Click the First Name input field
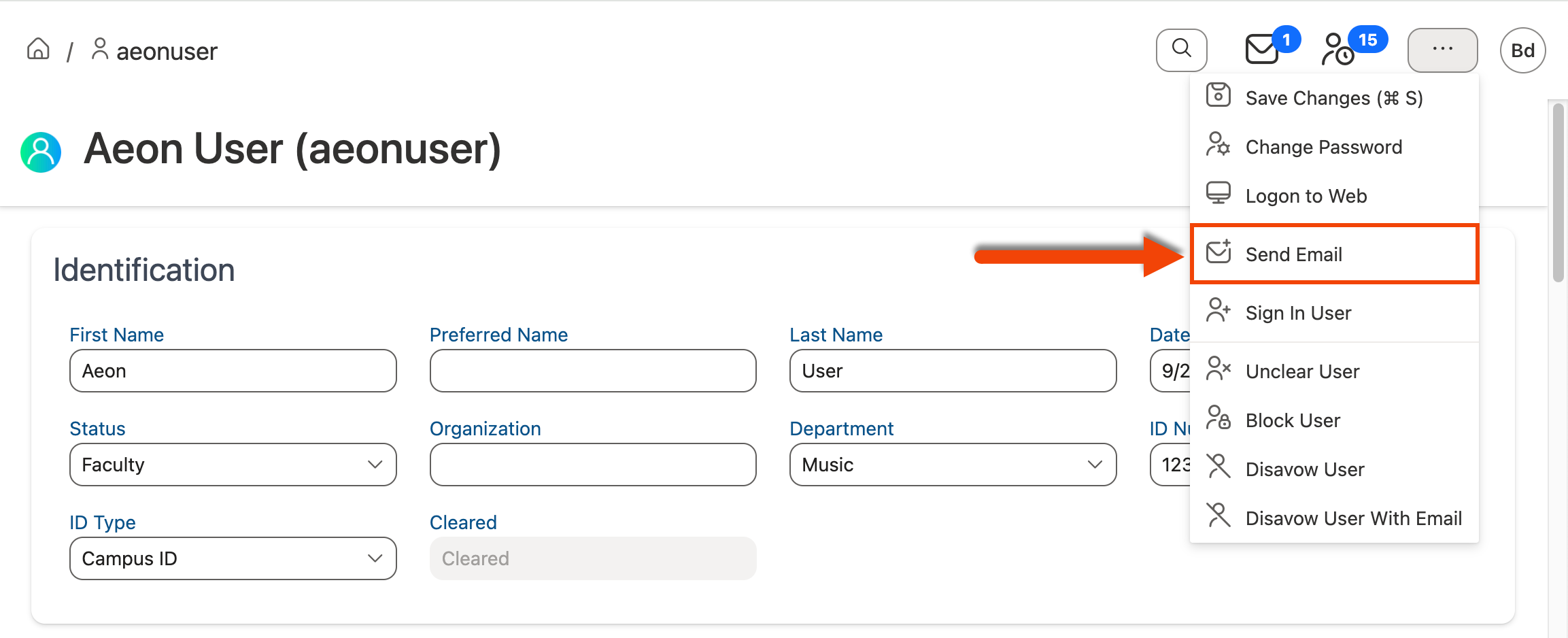The image size is (1568, 638). [x=233, y=371]
